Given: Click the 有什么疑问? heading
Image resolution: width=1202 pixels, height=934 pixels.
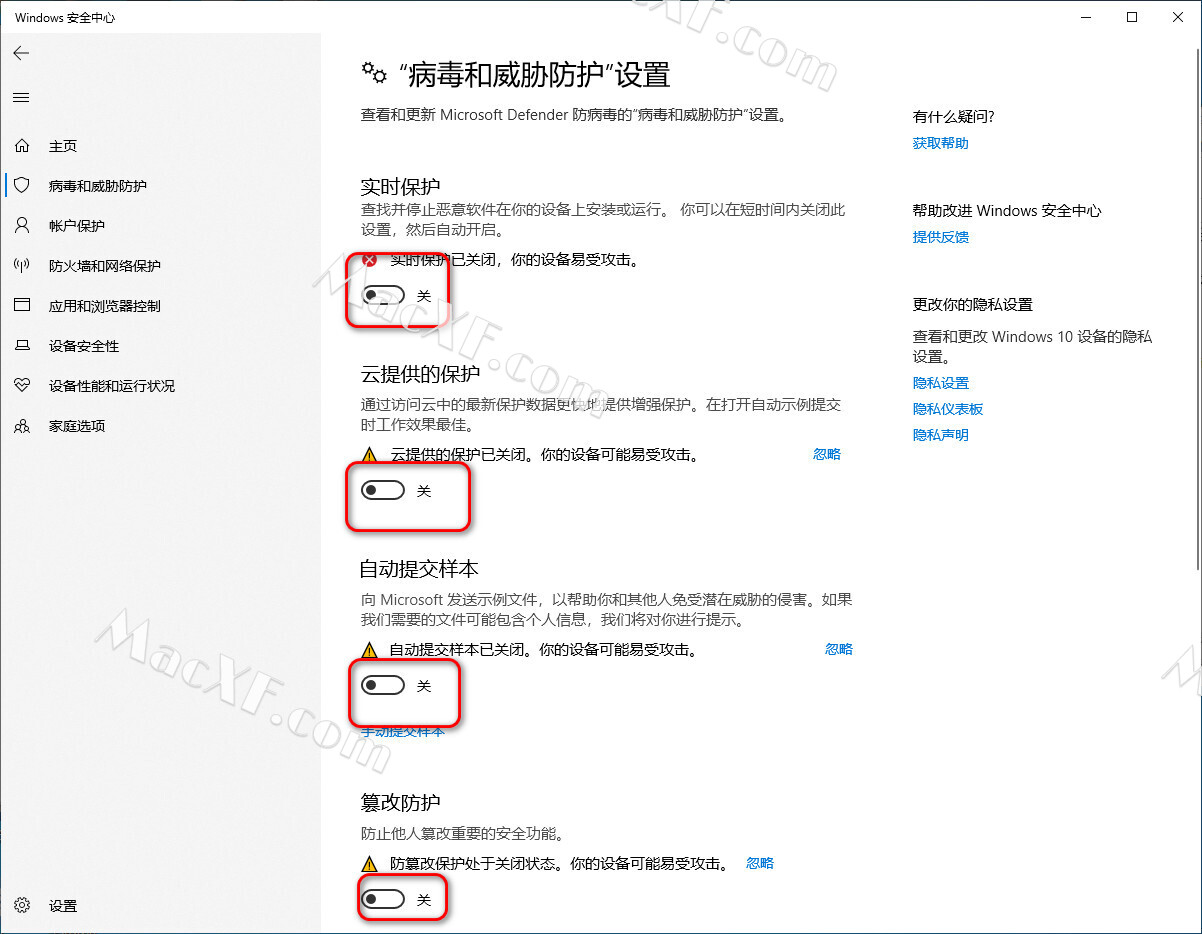Looking at the screenshot, I should 953,117.
